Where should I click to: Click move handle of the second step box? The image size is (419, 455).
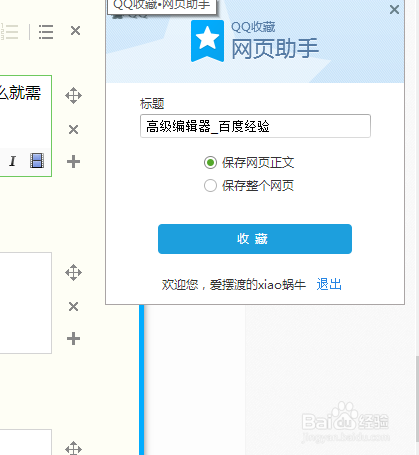[73, 273]
